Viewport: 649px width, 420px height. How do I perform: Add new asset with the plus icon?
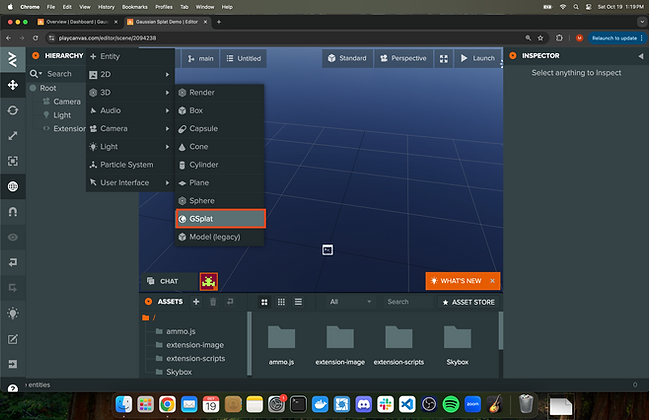[196, 301]
